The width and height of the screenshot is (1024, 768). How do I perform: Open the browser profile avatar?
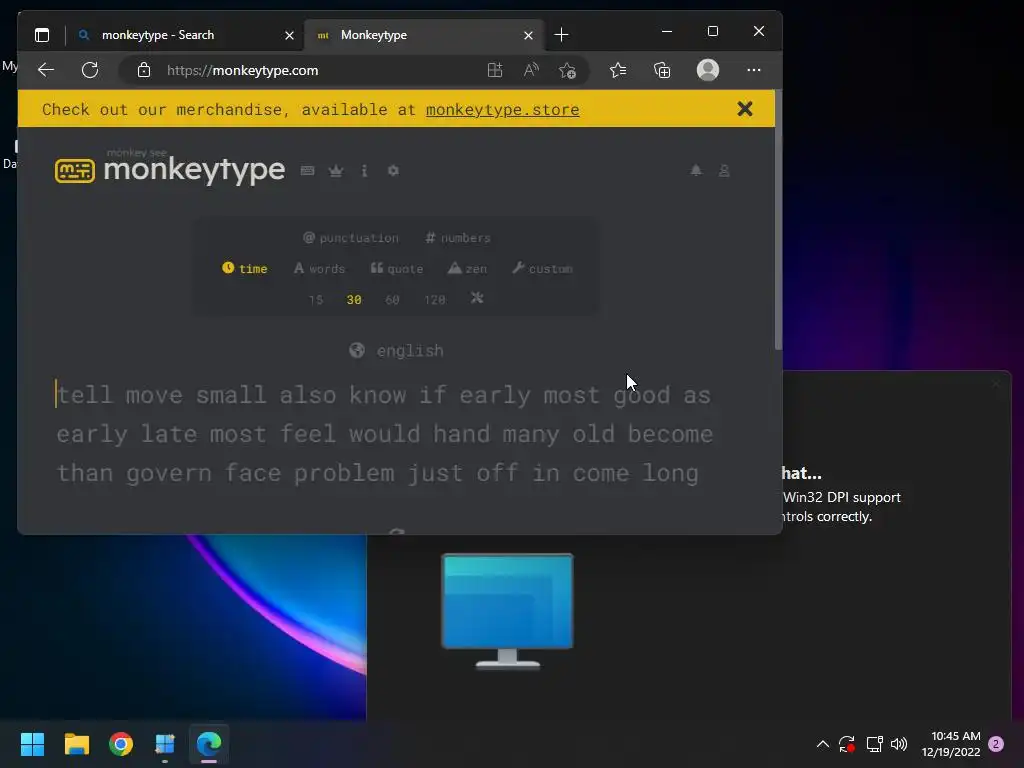[x=708, y=70]
